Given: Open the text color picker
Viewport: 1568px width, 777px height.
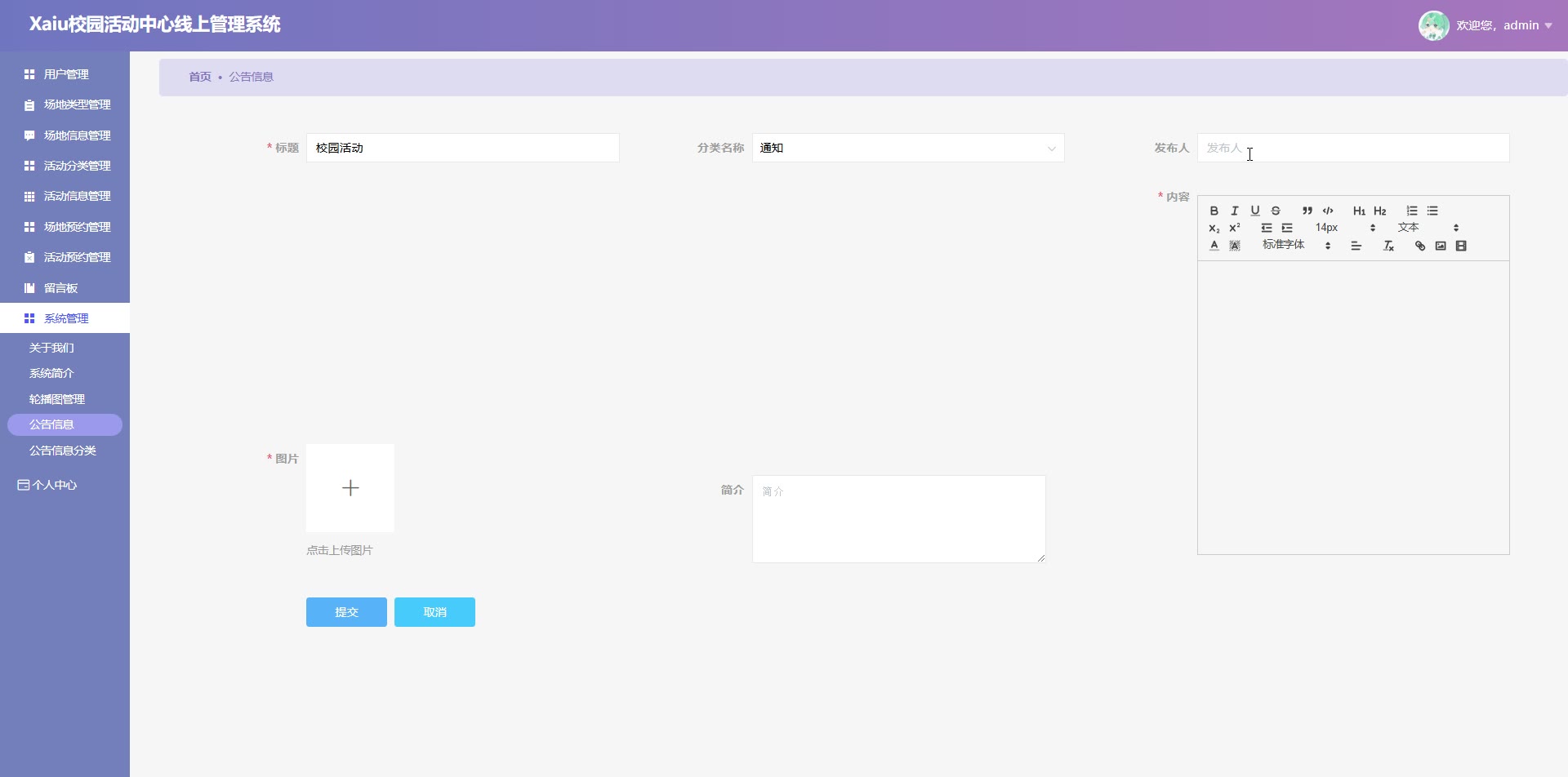Looking at the screenshot, I should (x=1214, y=246).
